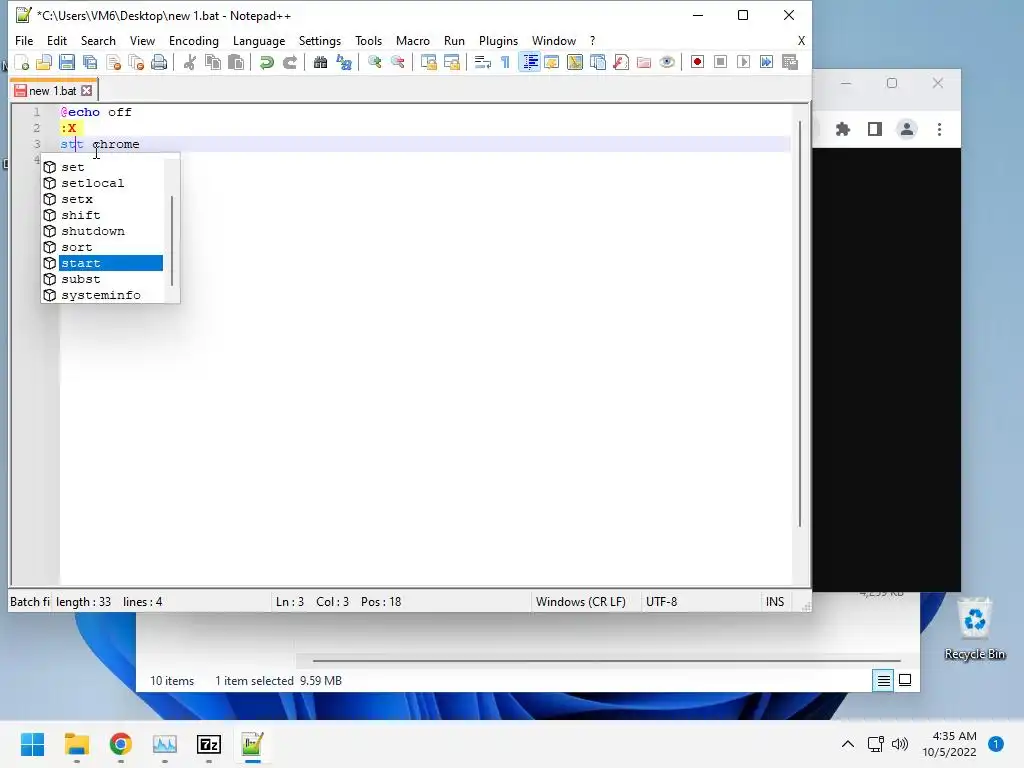Open the Run menu
Screen dimensions: 1024x768
455,40
